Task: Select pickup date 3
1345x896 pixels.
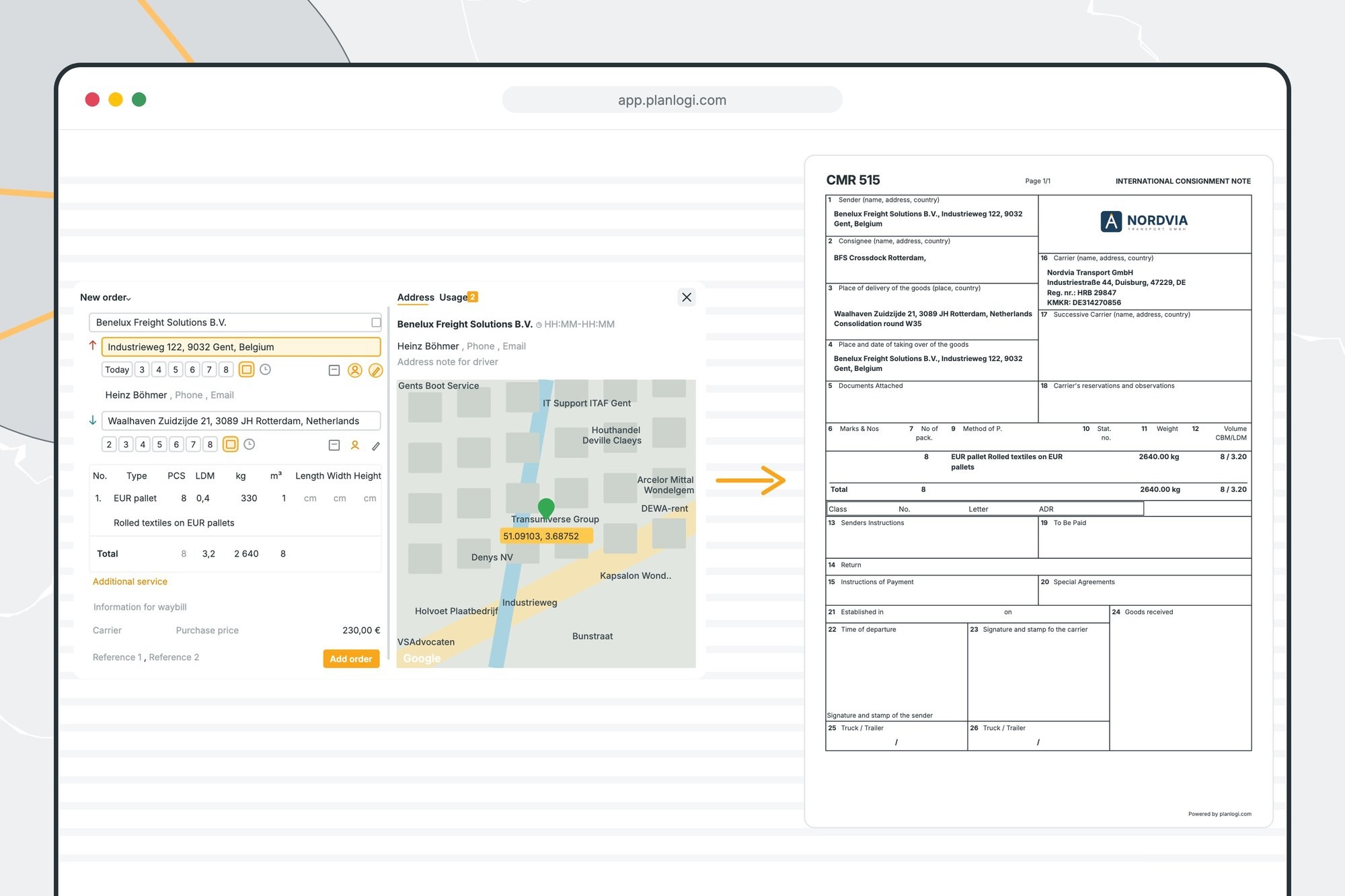Action: 142,370
